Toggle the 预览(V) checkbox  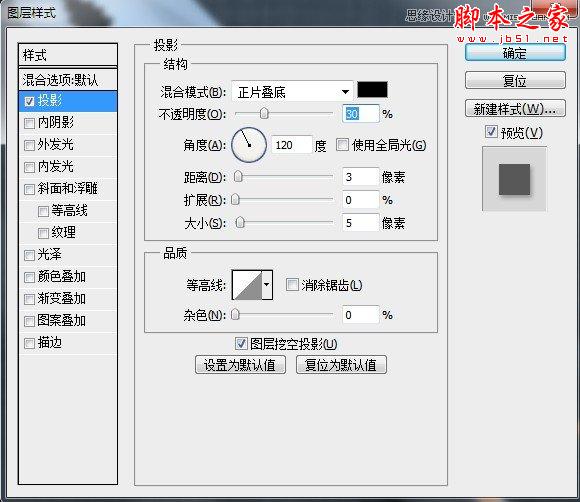[x=491, y=131]
